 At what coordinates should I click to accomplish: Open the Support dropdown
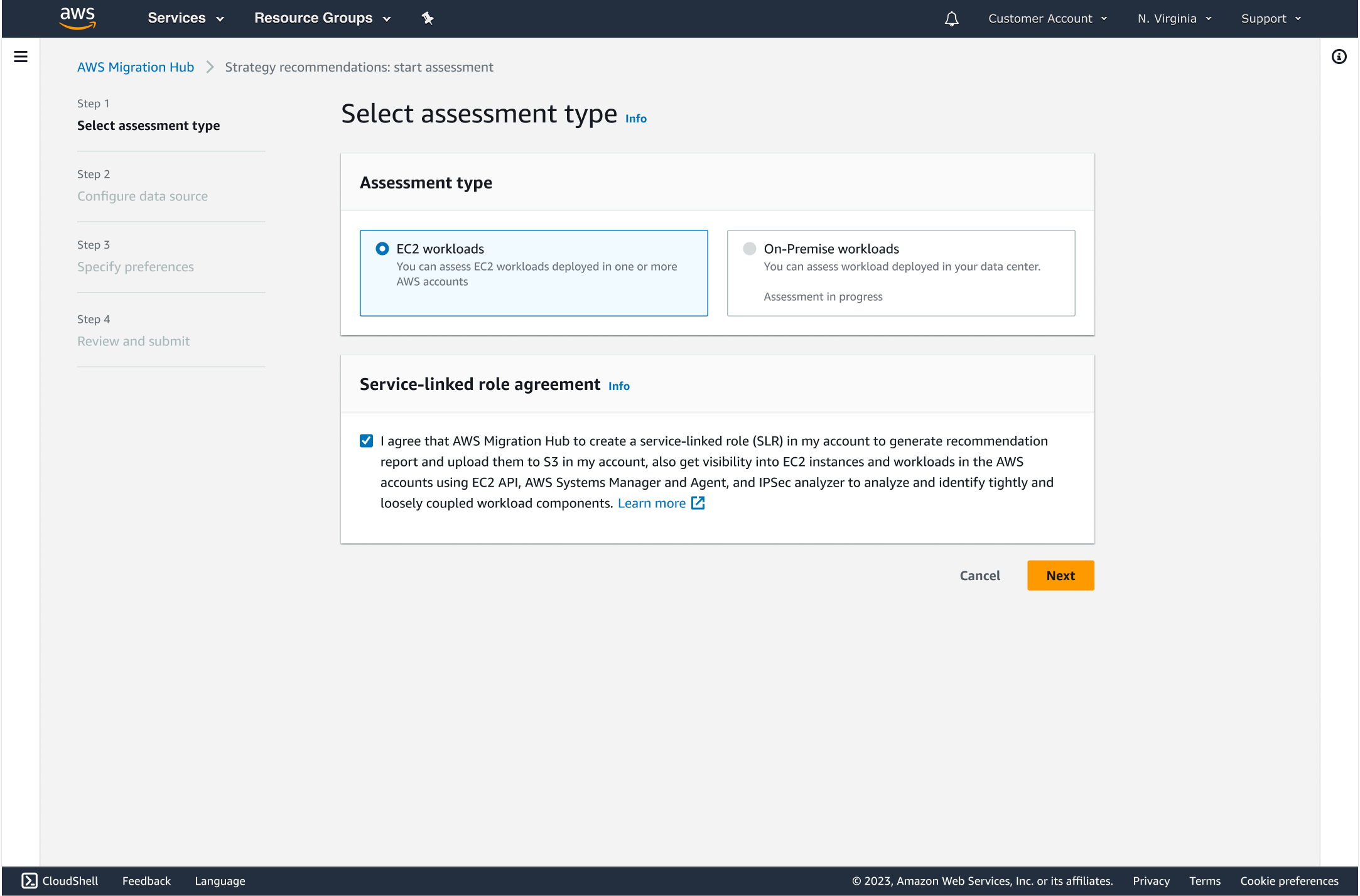pos(1271,19)
